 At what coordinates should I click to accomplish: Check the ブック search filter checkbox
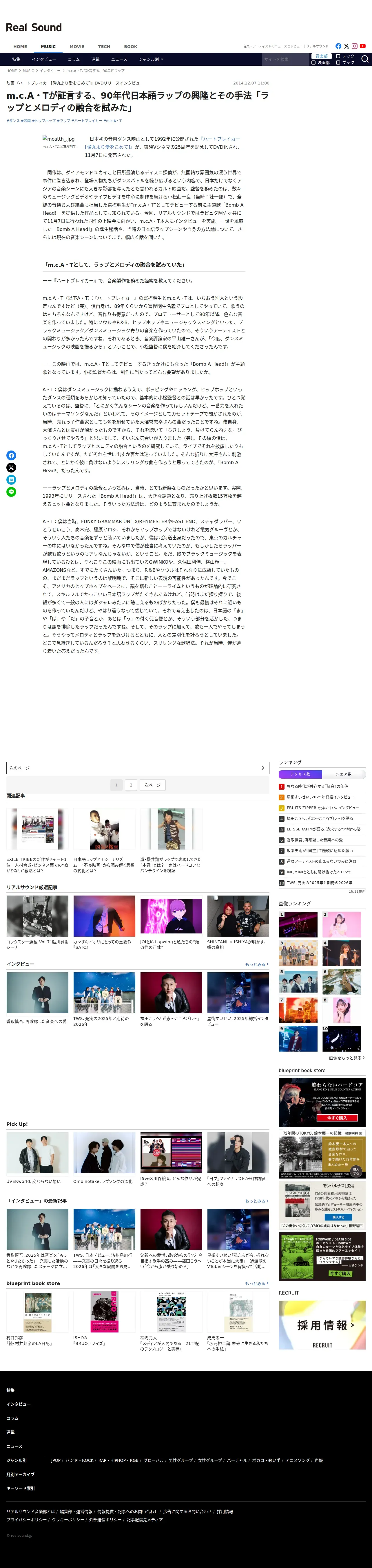click(338, 62)
